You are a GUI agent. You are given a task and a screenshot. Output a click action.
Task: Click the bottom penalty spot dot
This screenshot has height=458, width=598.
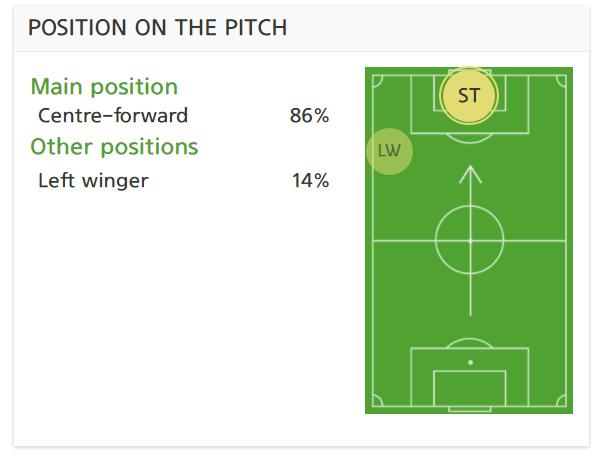coord(471,362)
